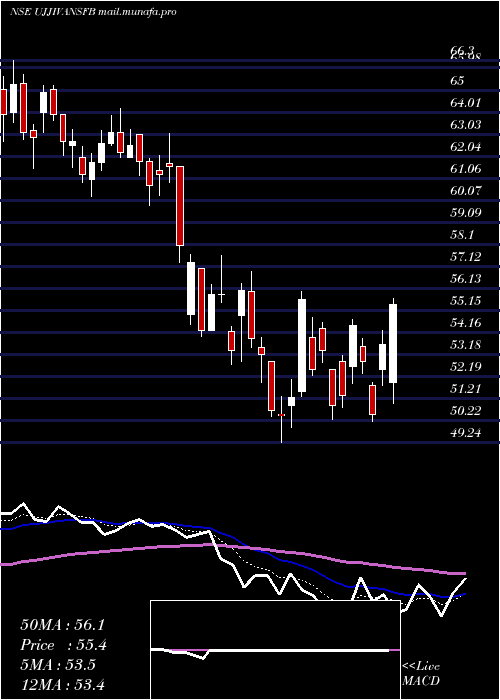
Task: Select the 58.1 price axis label
Action: 462,235
